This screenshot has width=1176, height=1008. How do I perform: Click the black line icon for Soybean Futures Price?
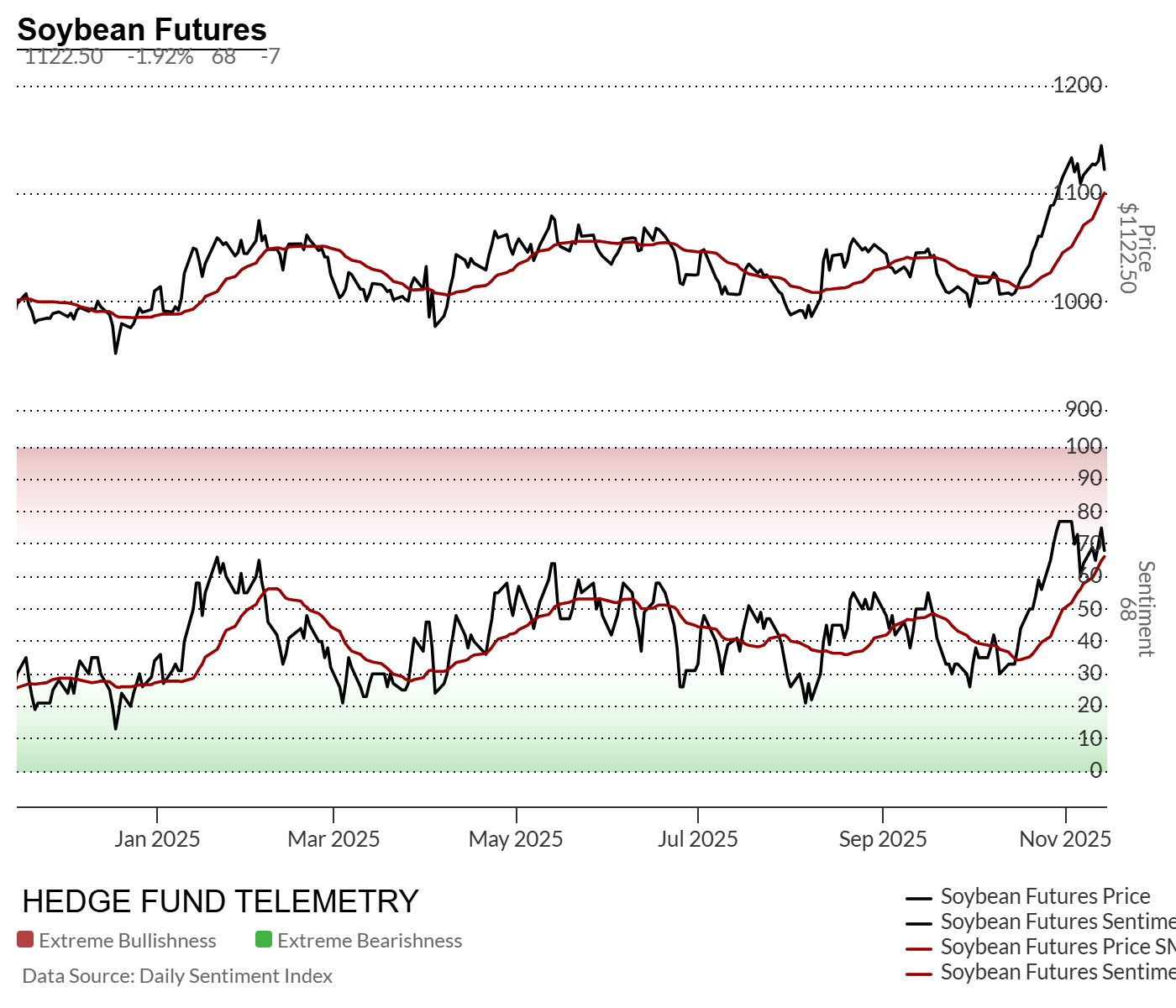click(x=920, y=898)
